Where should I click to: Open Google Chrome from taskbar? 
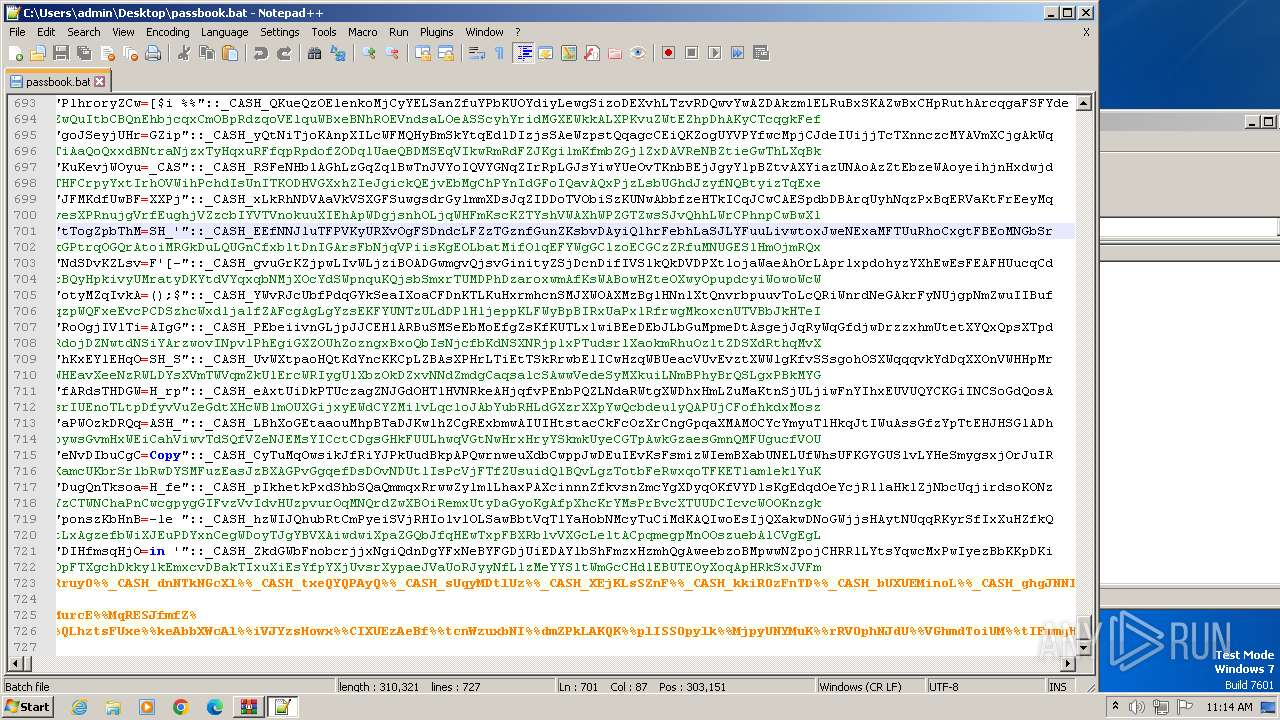[180, 707]
